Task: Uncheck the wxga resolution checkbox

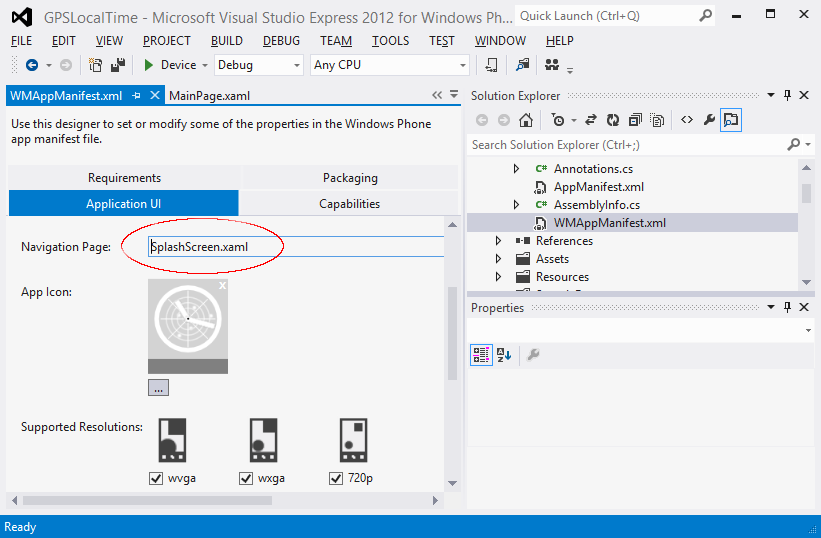Action: click(x=246, y=478)
